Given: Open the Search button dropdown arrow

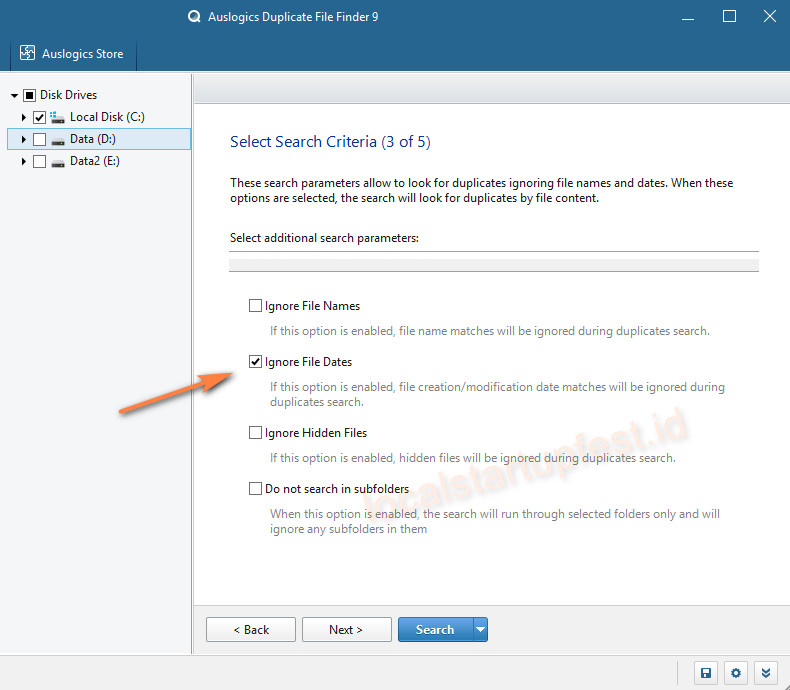Looking at the screenshot, I should click(481, 630).
